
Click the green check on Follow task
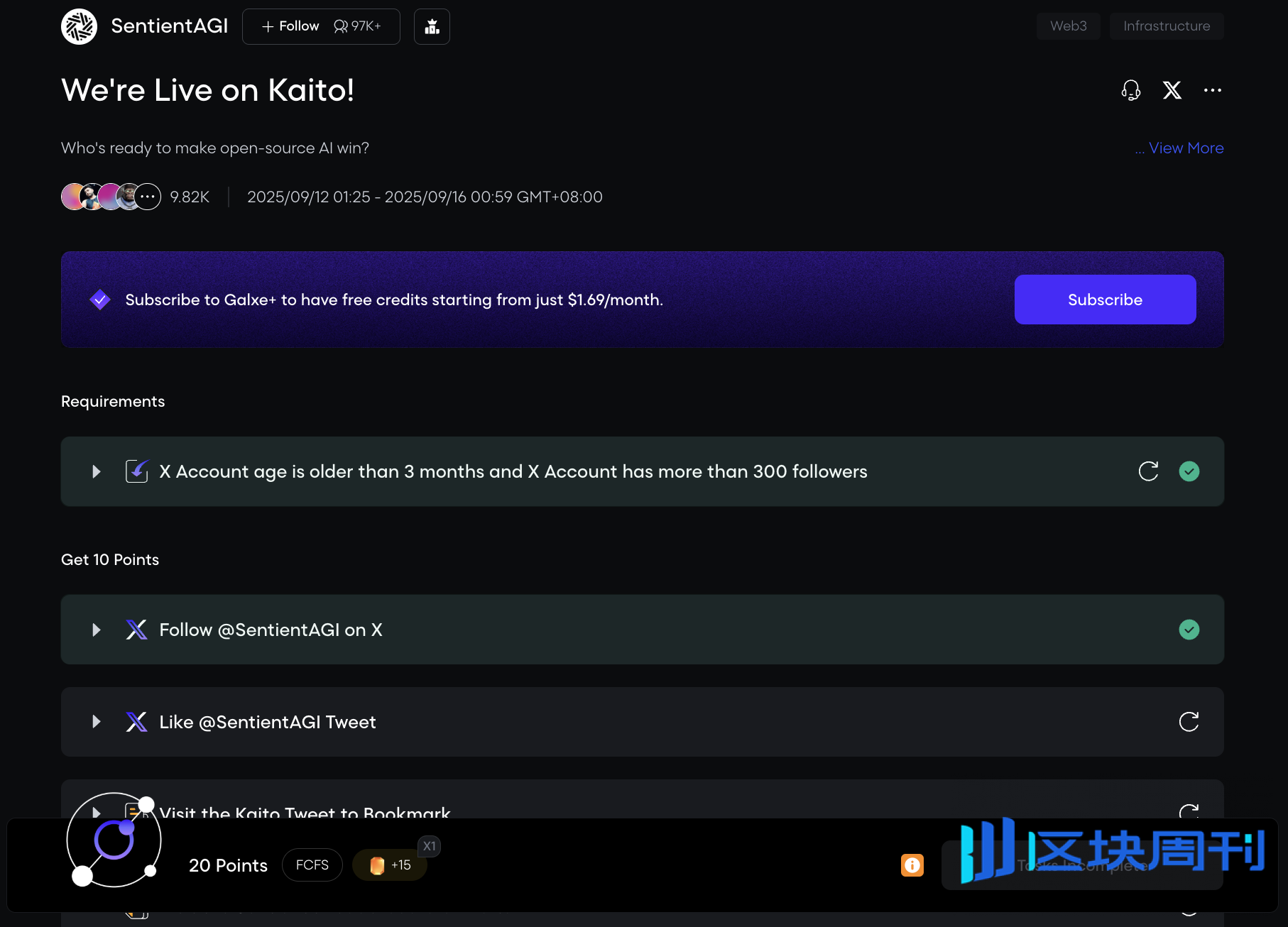pos(1189,630)
